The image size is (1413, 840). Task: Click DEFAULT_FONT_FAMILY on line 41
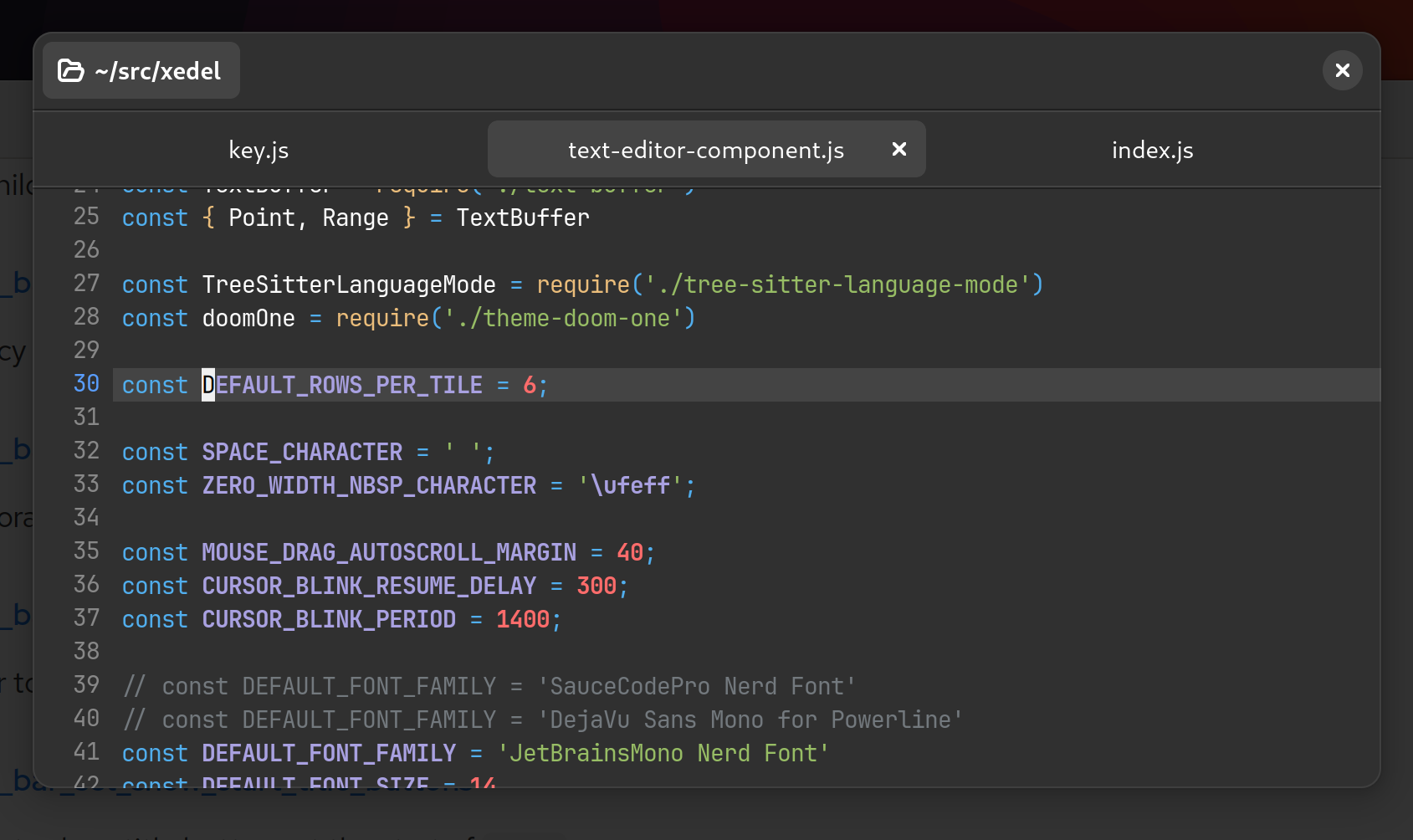[x=329, y=753]
